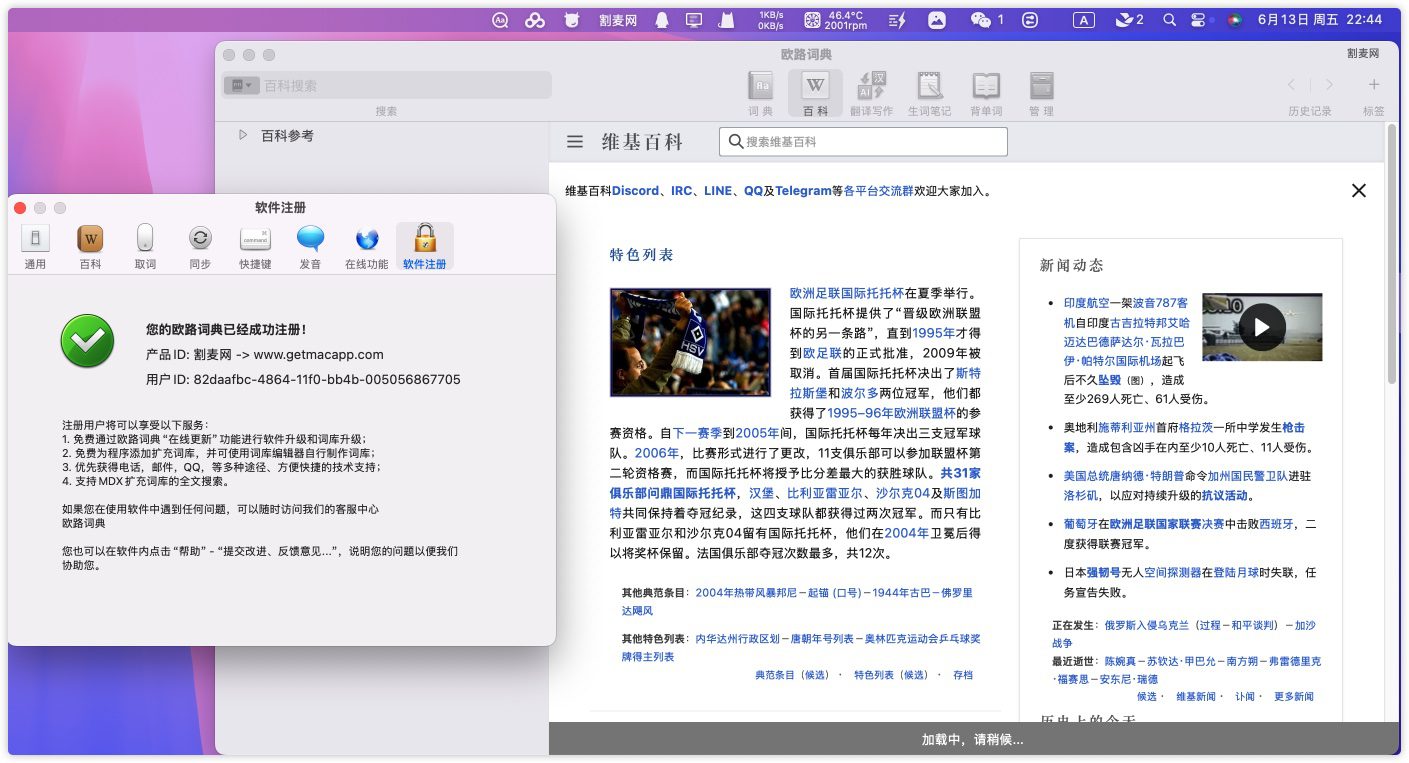
Task: Open the IRC link in the banner
Action: click(682, 190)
